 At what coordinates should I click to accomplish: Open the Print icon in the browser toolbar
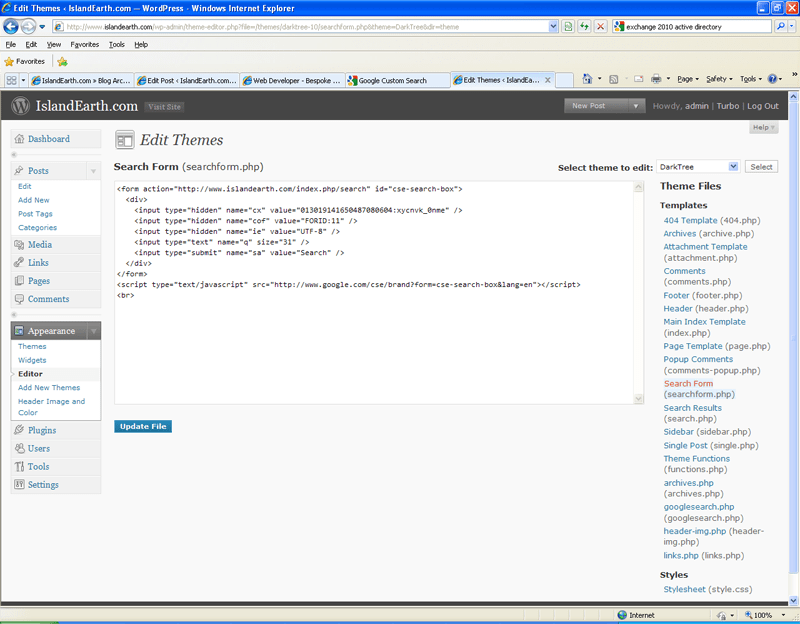pos(656,78)
